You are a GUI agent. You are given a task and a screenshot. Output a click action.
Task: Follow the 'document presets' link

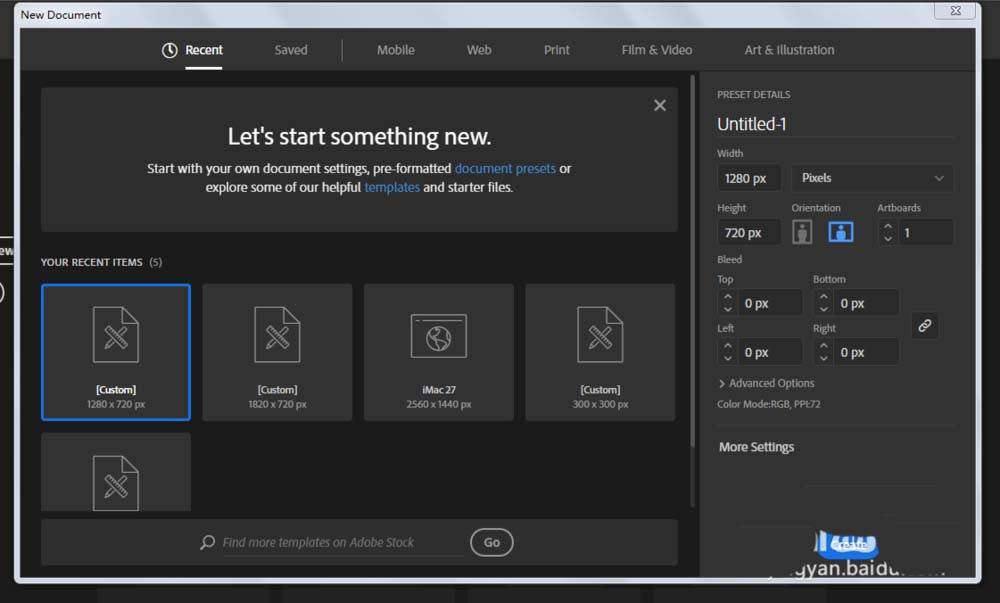(505, 168)
